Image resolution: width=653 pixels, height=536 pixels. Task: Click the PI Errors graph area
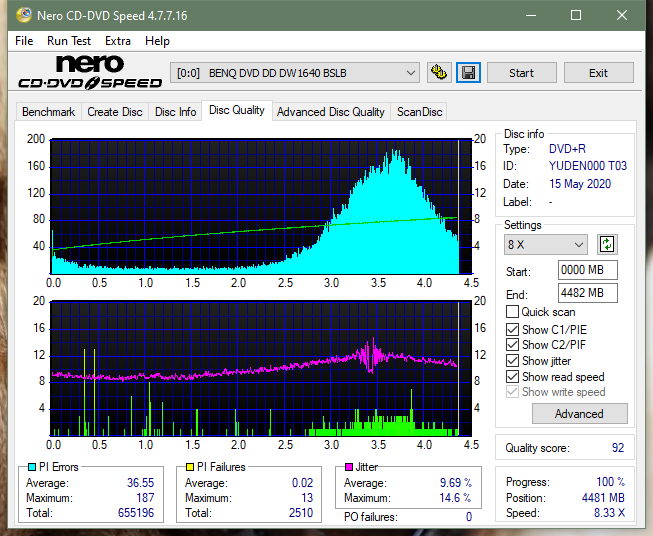pos(261,207)
